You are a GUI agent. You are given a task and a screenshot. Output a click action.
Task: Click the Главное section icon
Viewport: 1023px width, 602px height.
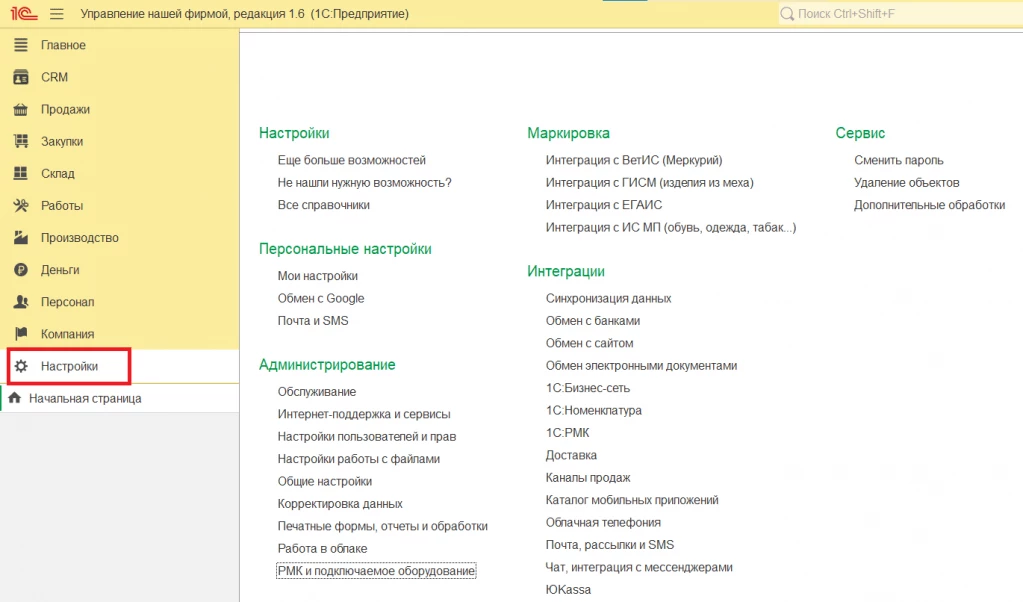coord(21,45)
